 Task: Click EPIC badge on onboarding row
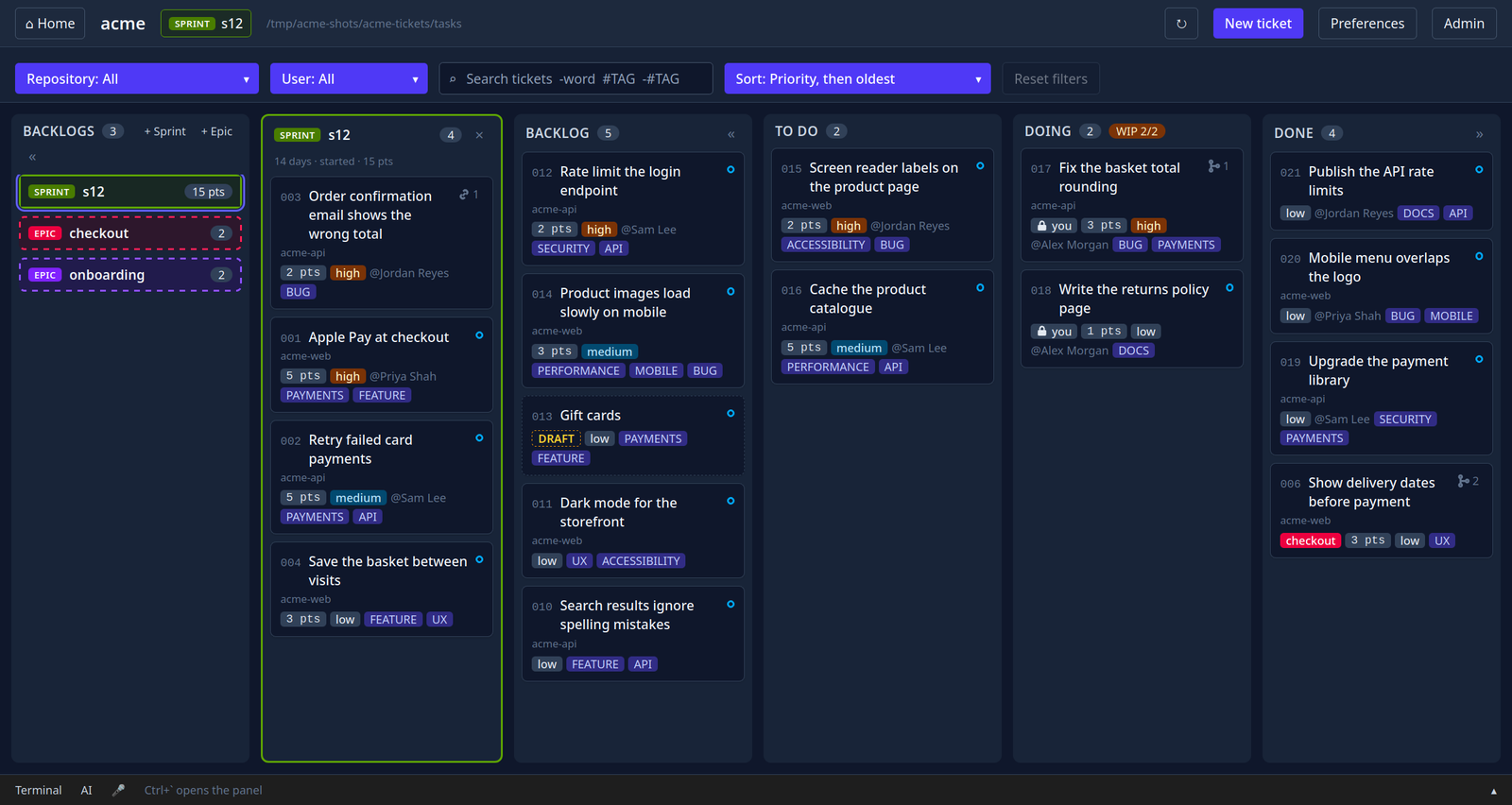(45, 275)
